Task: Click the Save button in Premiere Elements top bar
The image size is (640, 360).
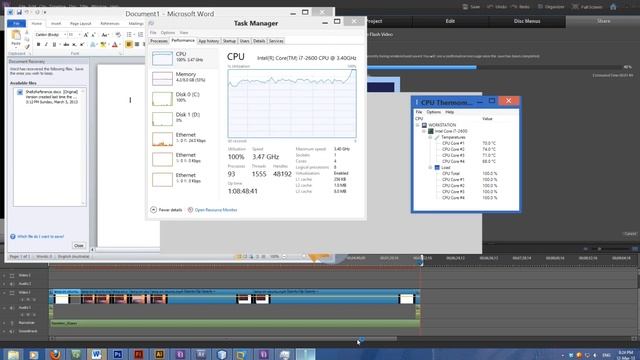Action: coord(471,7)
